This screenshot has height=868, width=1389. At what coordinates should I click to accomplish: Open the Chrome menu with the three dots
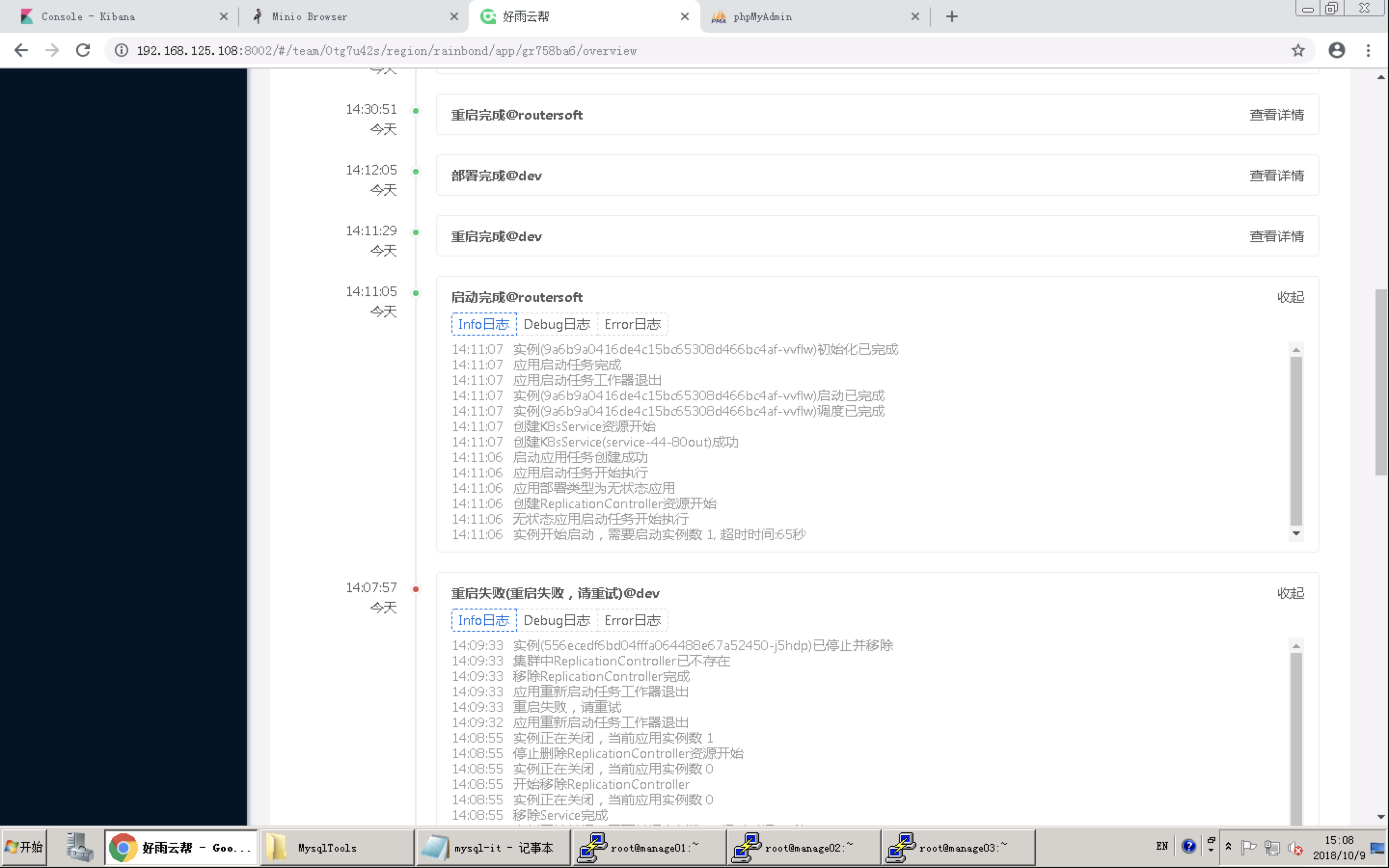[x=1369, y=50]
